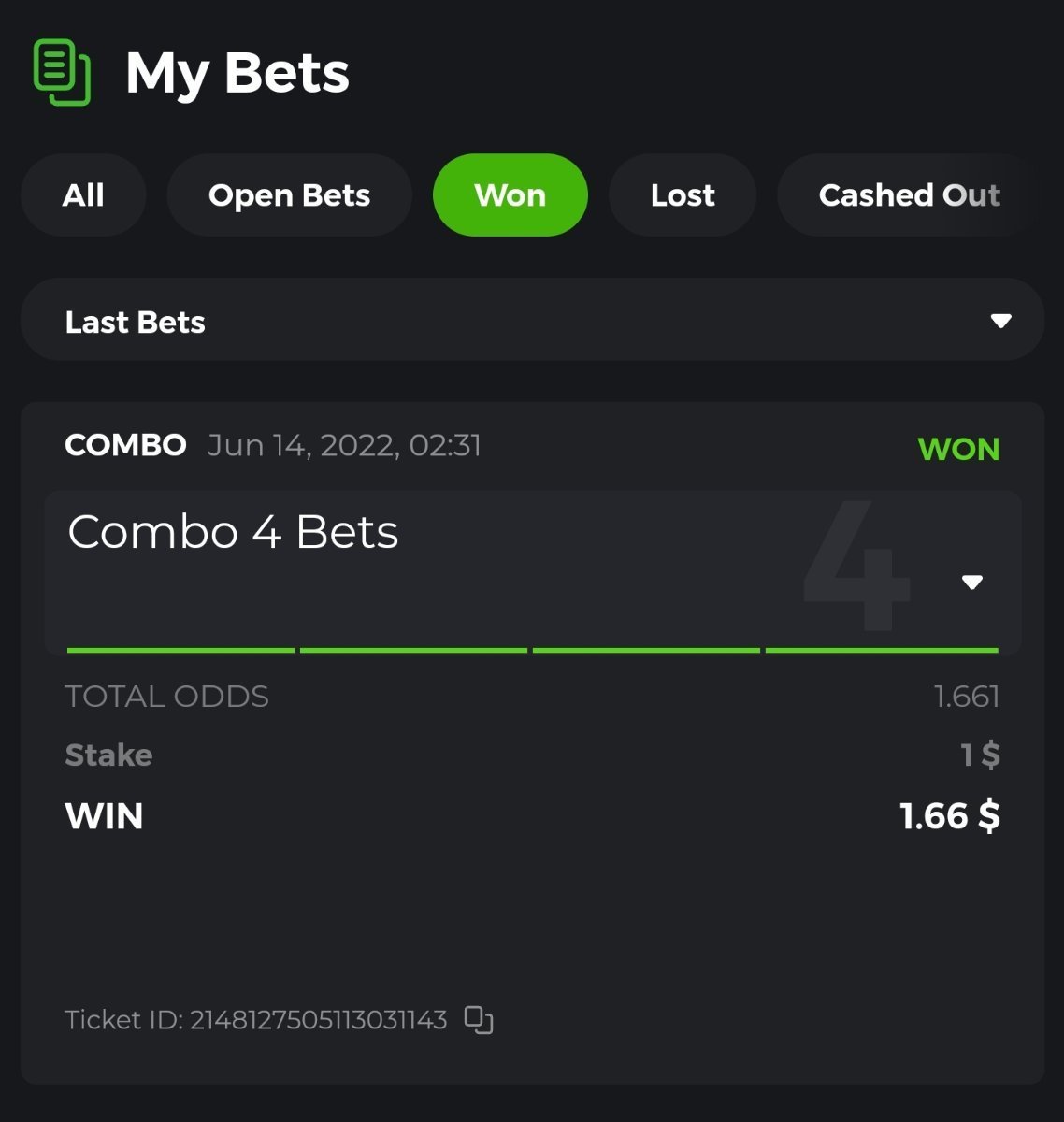1064x1122 pixels.
Task: Open the Last Bets dropdown
Action: click(x=532, y=320)
